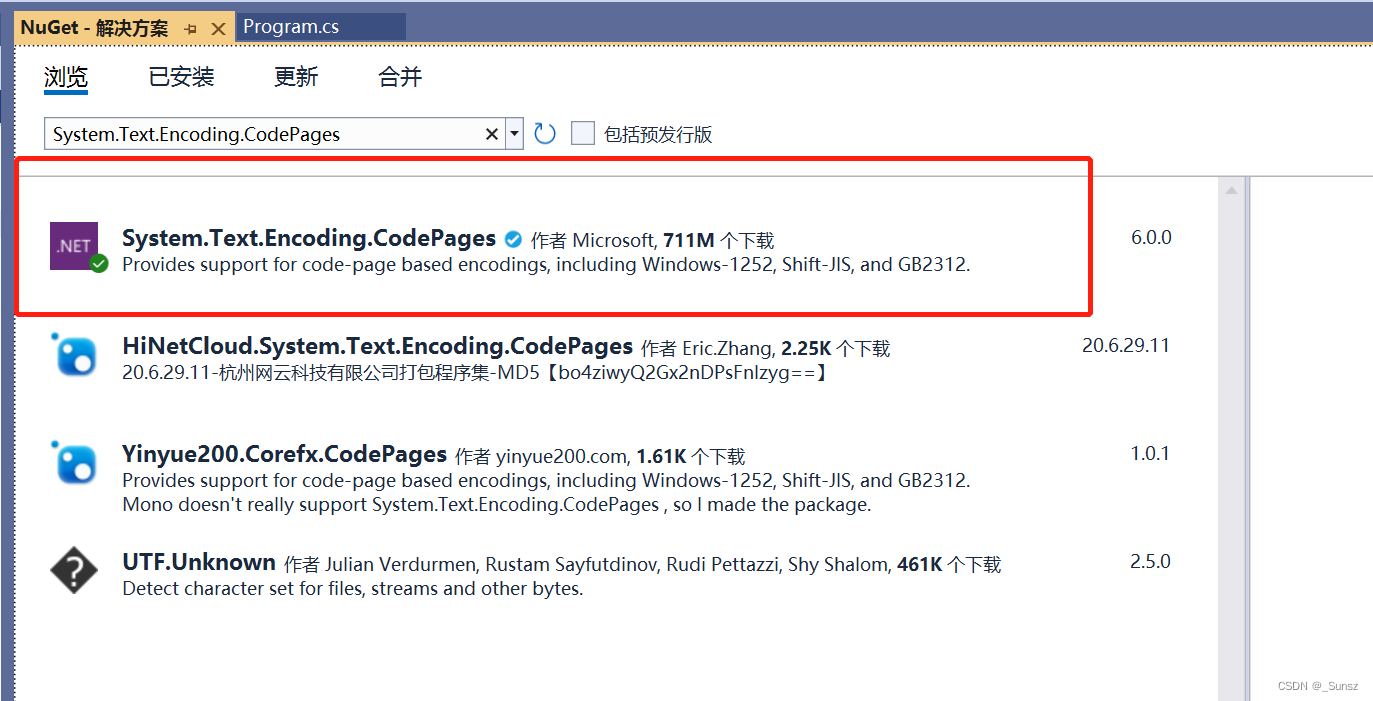Open the search history dropdown arrow
This screenshot has width=1373, height=701.
click(x=514, y=132)
